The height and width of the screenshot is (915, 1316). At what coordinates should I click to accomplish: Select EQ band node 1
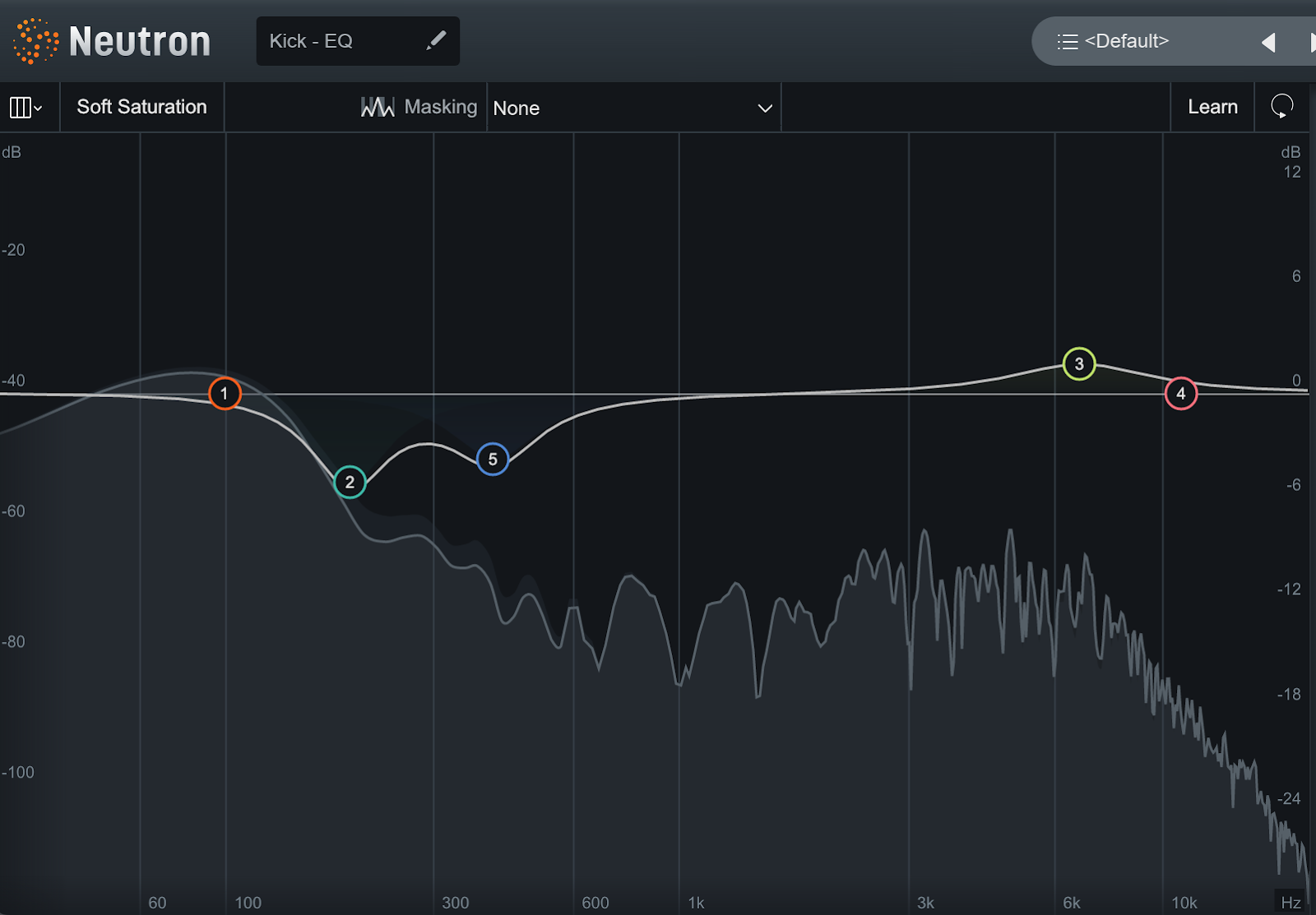pos(224,394)
